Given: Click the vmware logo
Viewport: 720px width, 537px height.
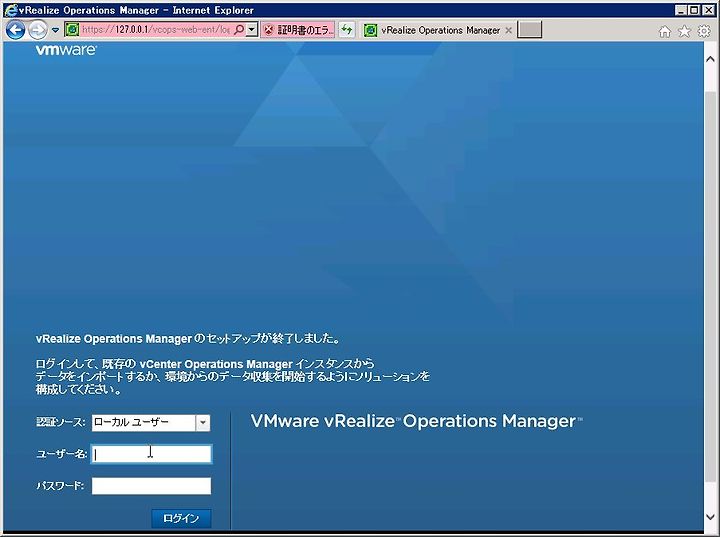Looking at the screenshot, I should [66, 50].
